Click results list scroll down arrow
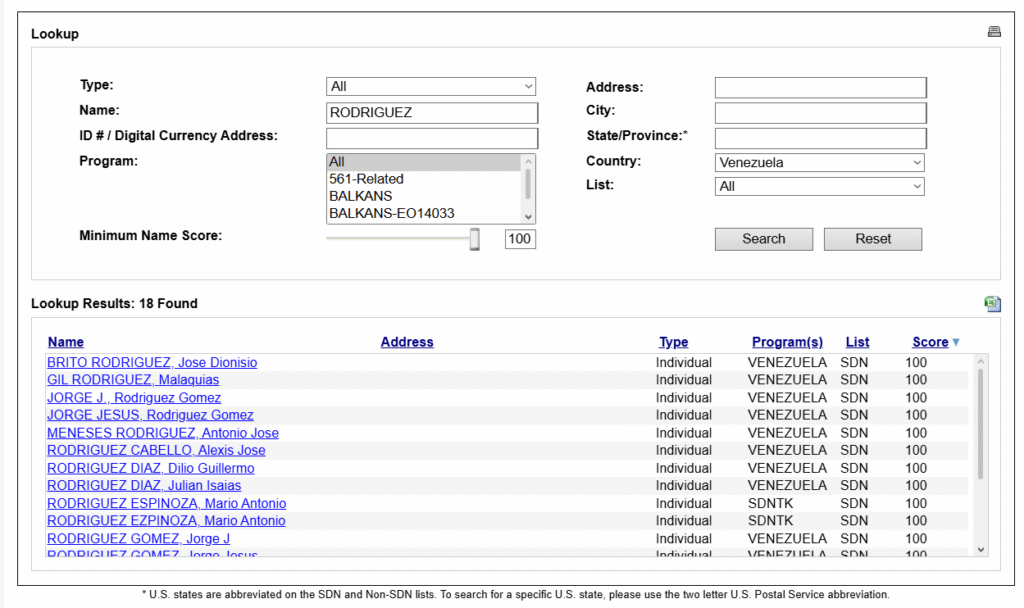This screenshot has width=1024, height=608. point(980,549)
